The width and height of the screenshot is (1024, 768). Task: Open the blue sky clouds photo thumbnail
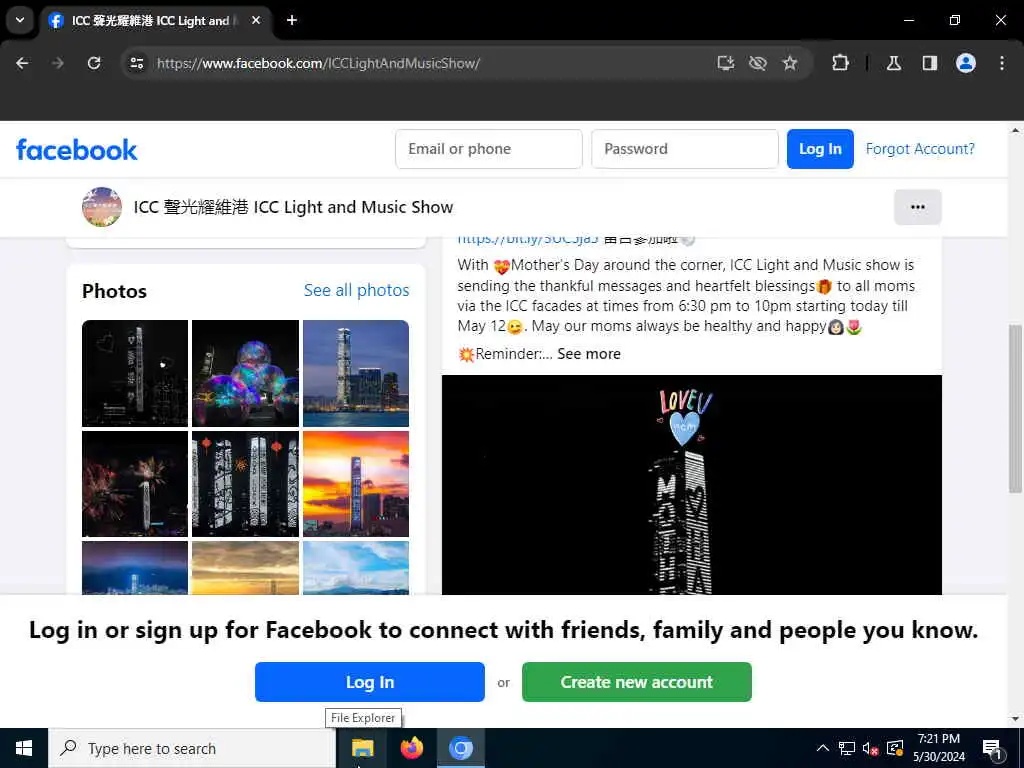[x=356, y=568]
